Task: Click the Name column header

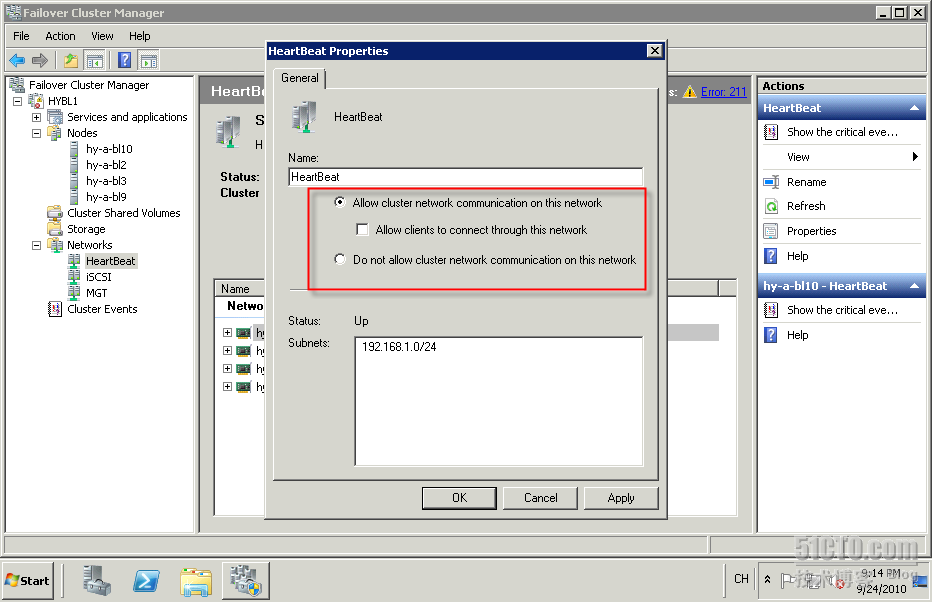Action: click(x=239, y=288)
